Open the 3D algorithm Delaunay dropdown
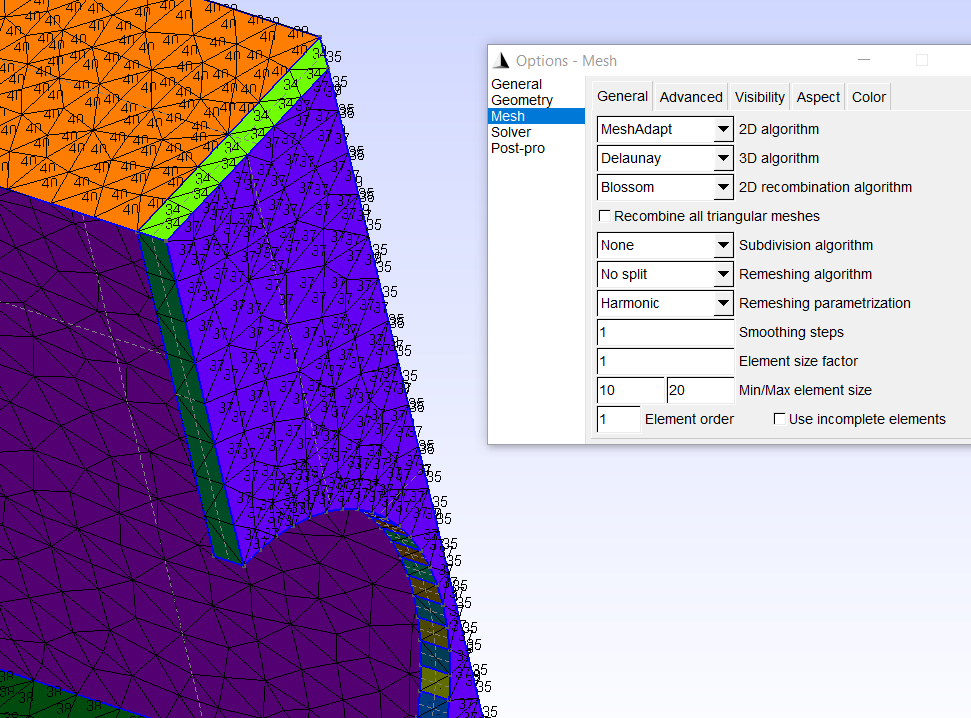The height and width of the screenshot is (718, 971). click(665, 159)
